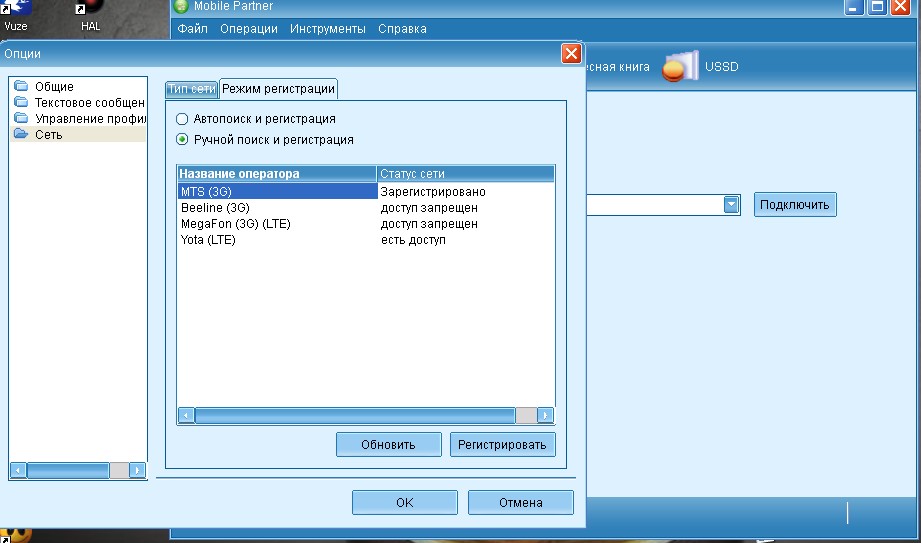The width and height of the screenshot is (921, 543).
Task: Click the Регистрировать button
Action: [502, 445]
